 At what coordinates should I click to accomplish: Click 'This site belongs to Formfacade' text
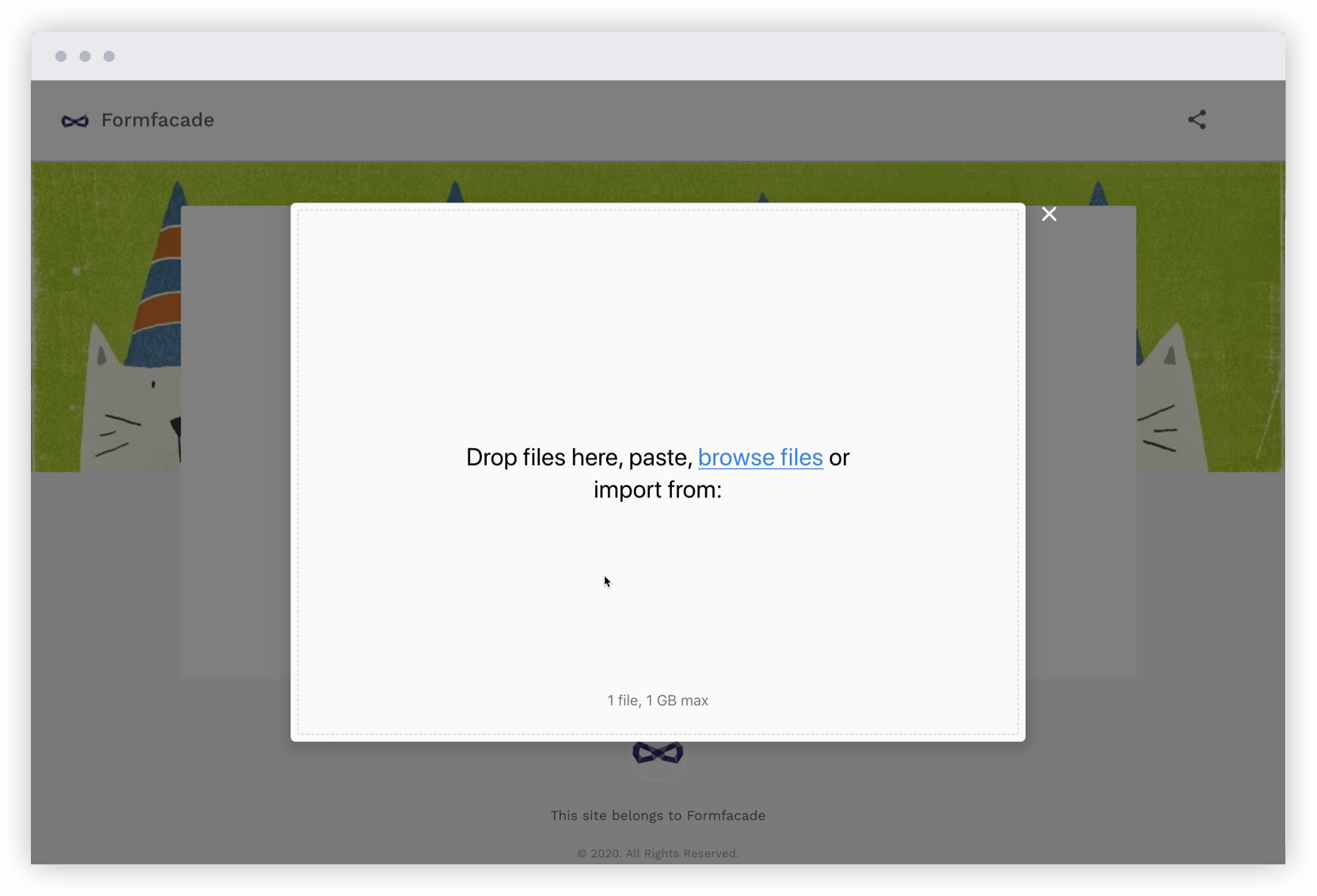(658, 815)
